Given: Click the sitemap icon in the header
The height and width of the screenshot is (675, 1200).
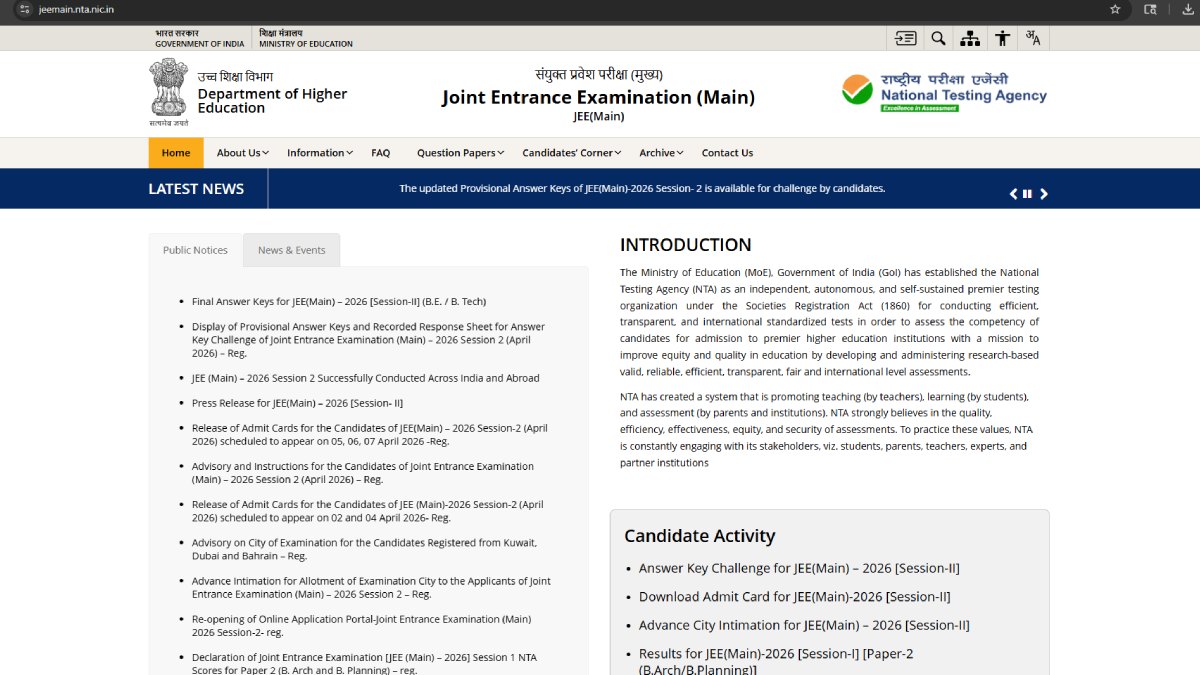Looking at the screenshot, I should pos(970,37).
